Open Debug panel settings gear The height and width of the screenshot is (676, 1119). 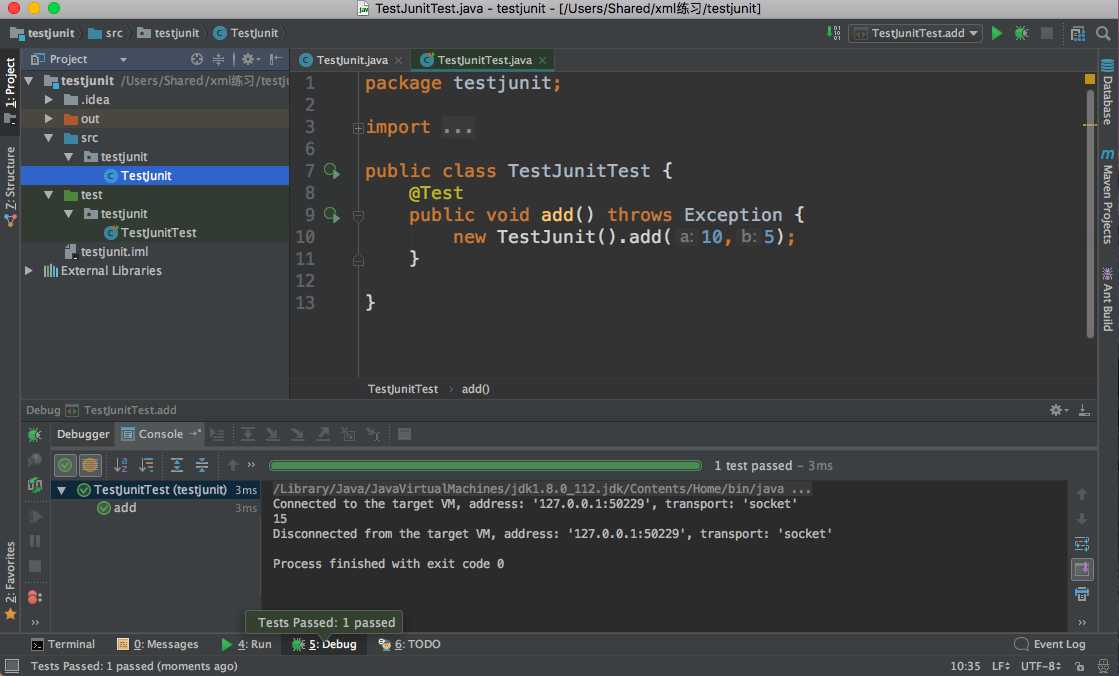coord(1058,410)
